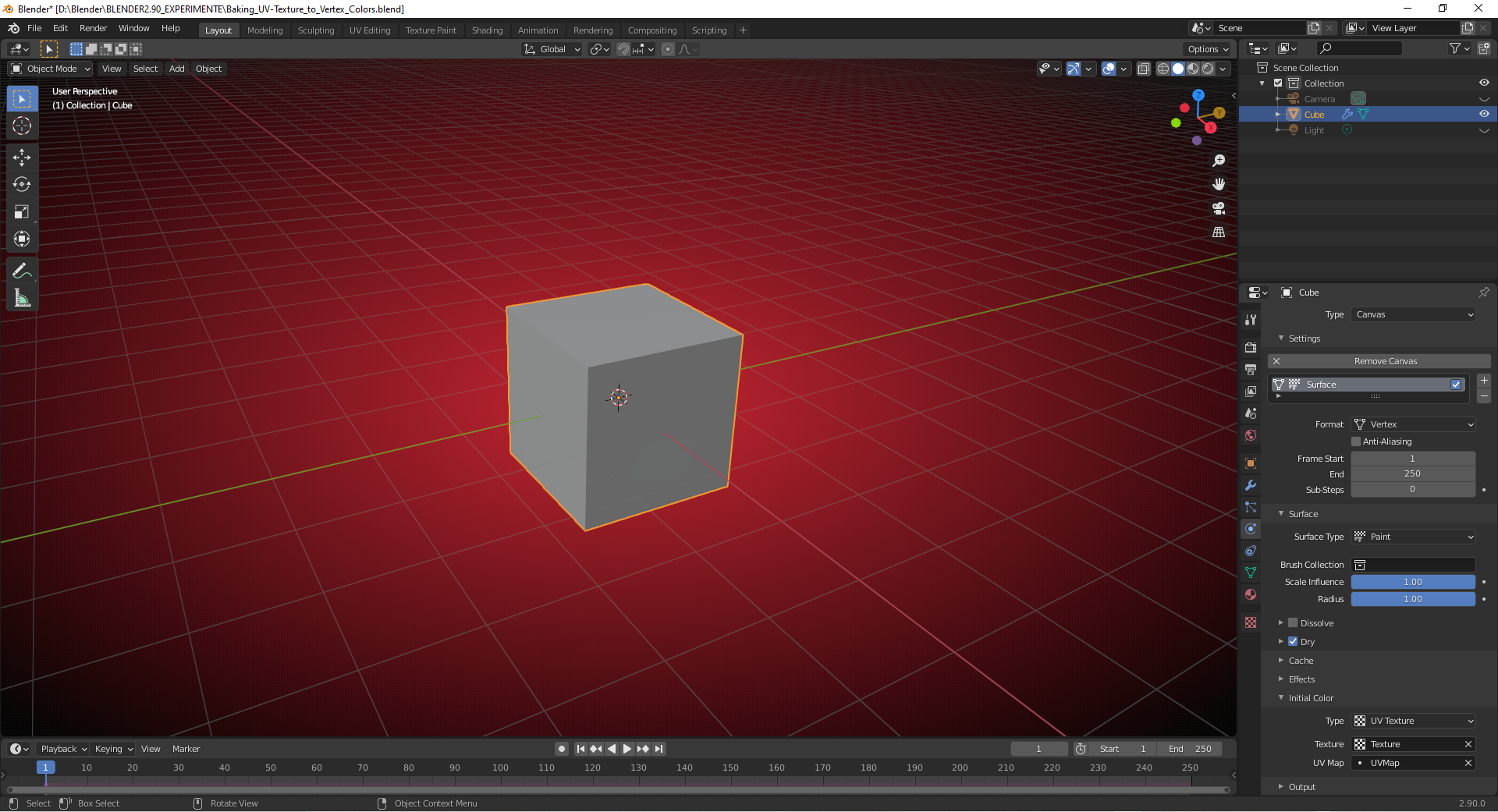Screen dimensions: 1498x812
Task: Click the Brush Collection field
Action: [1414, 565]
